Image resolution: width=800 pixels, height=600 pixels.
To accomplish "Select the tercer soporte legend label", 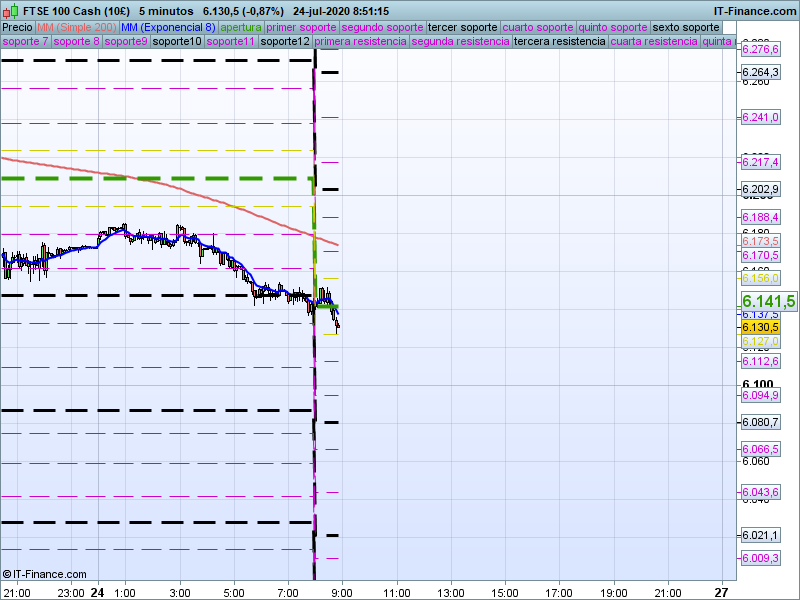I will click(x=462, y=27).
